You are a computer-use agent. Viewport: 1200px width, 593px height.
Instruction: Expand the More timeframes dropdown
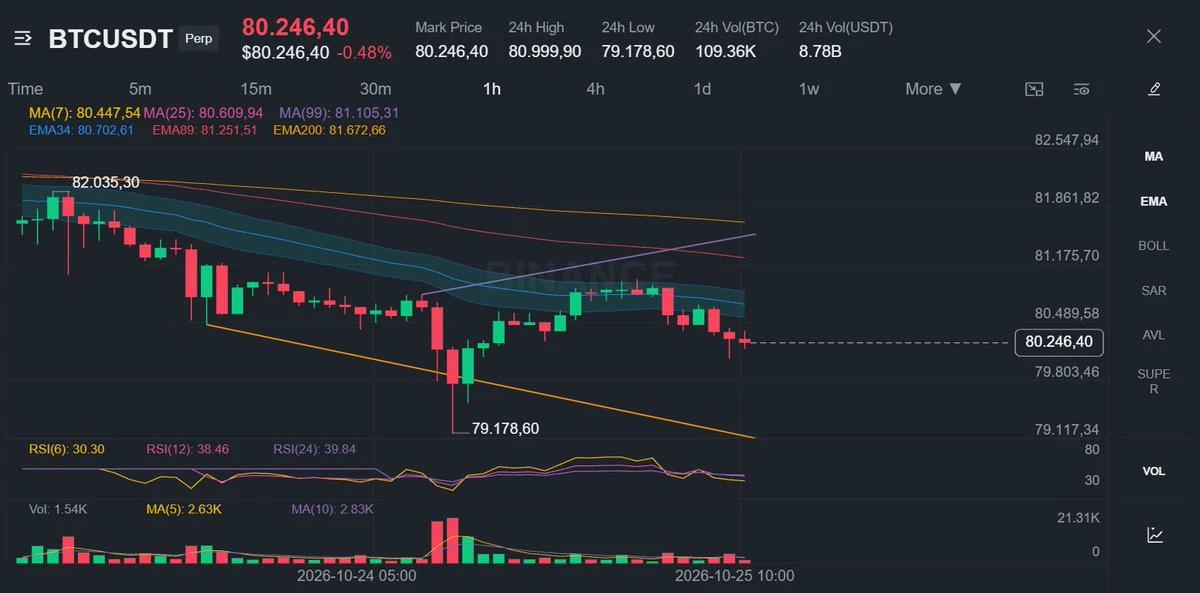click(933, 89)
